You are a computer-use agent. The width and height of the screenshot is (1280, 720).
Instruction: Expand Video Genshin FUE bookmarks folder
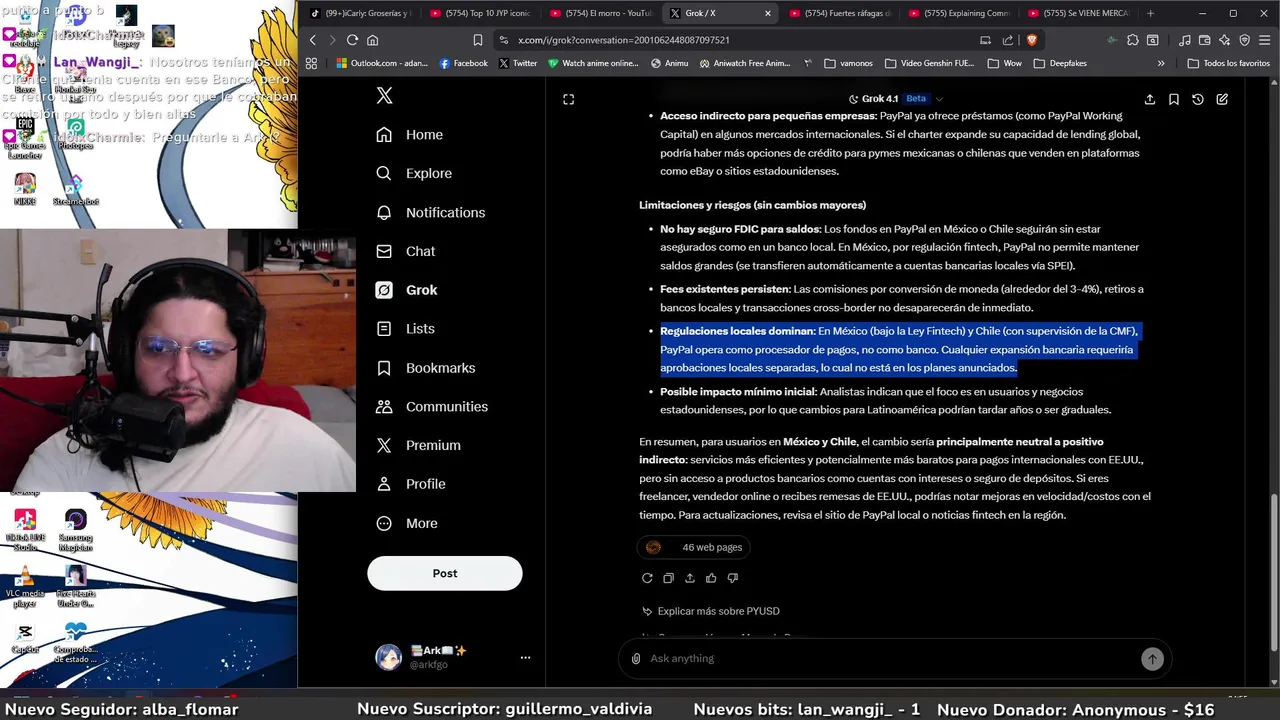(x=928, y=63)
